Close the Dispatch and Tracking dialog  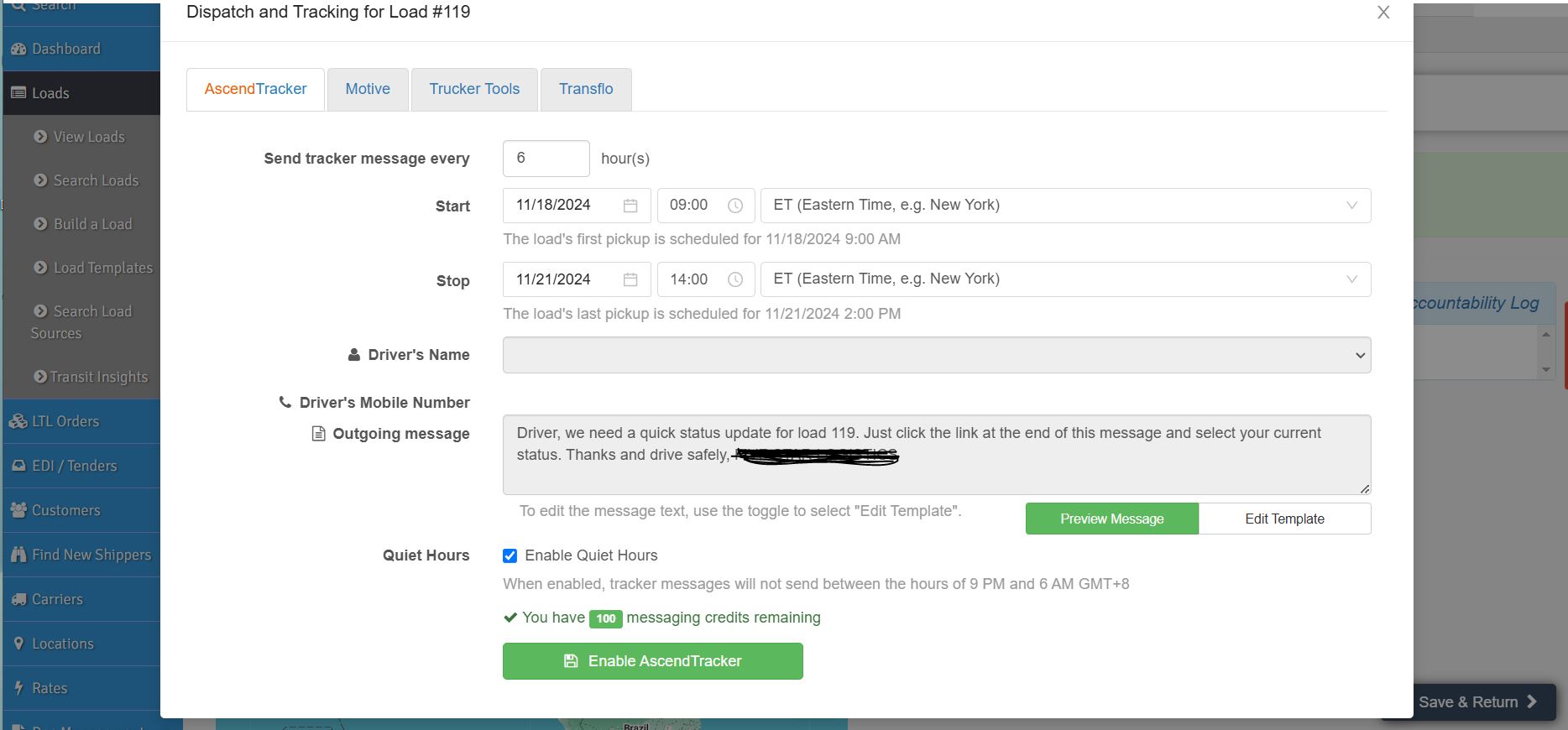1383,13
